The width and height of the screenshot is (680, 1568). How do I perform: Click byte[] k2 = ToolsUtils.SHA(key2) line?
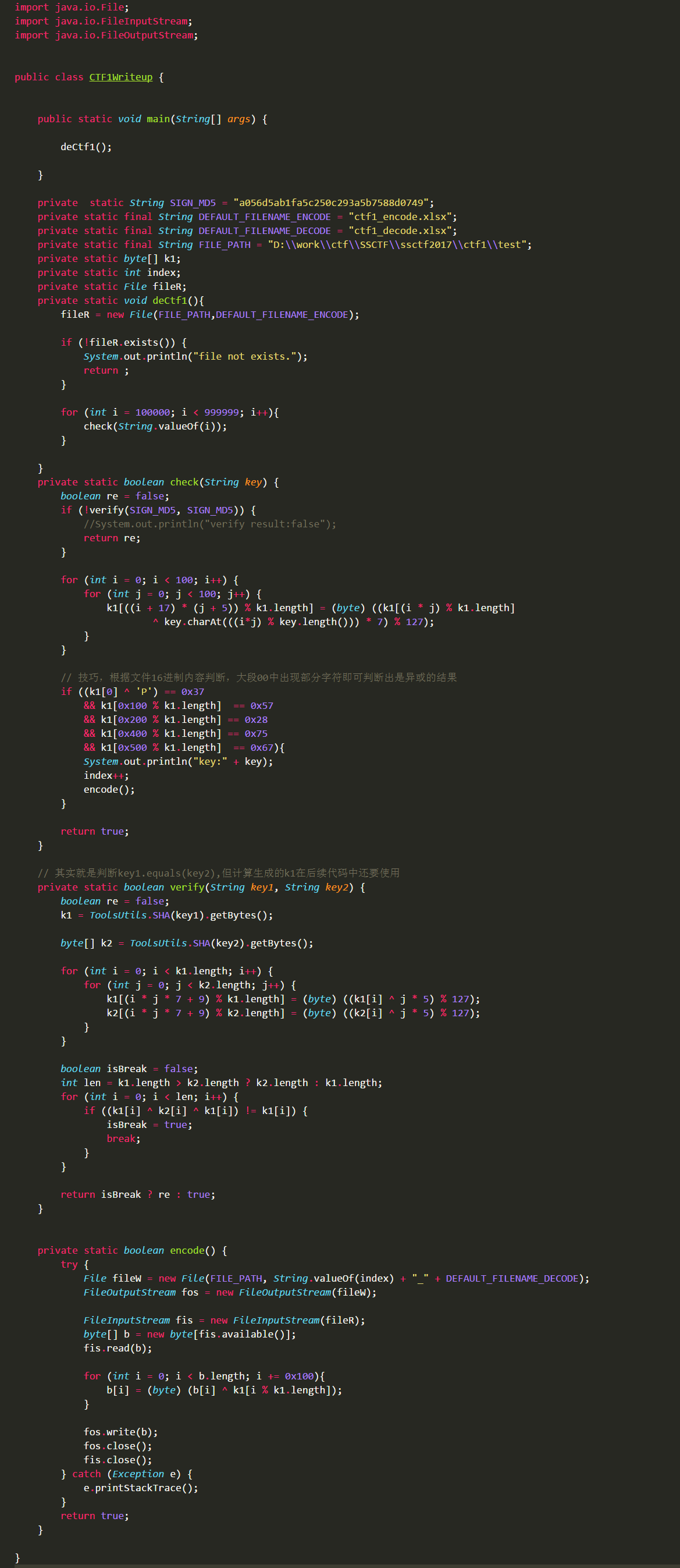coord(187,944)
